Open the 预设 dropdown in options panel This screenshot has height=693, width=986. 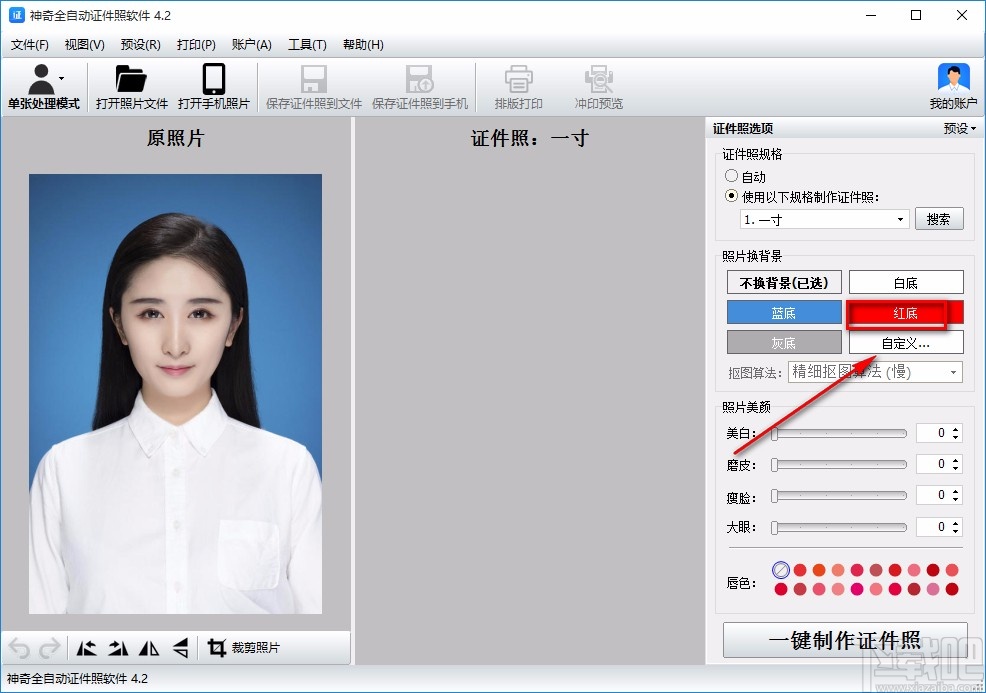(x=959, y=128)
